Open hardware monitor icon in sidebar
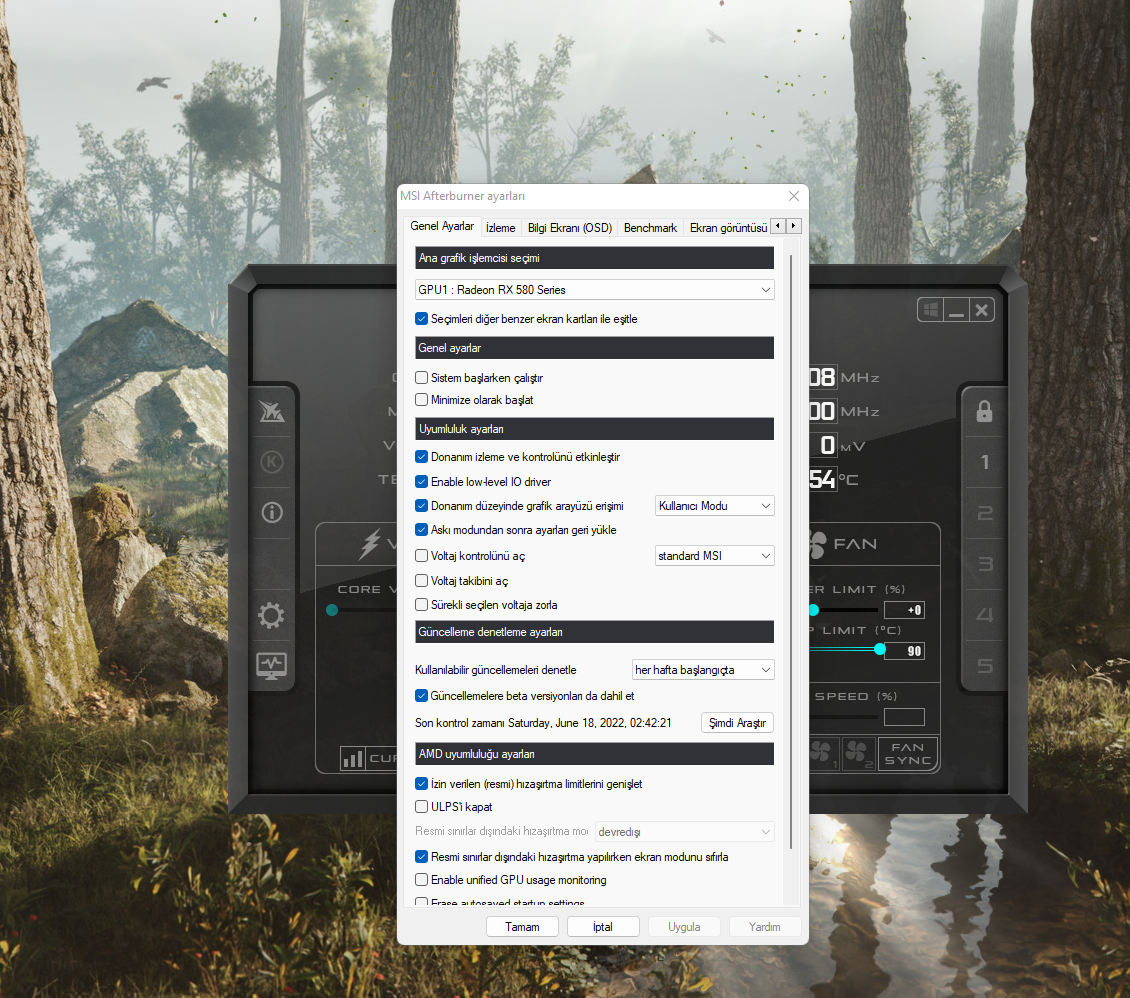 point(272,666)
